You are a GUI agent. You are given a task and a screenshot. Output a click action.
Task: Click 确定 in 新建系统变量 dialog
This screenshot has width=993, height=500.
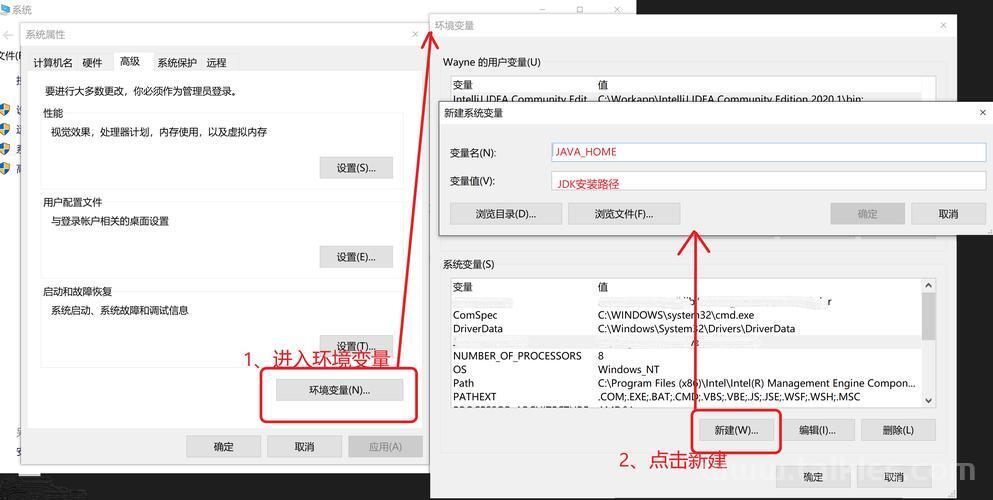(x=868, y=214)
